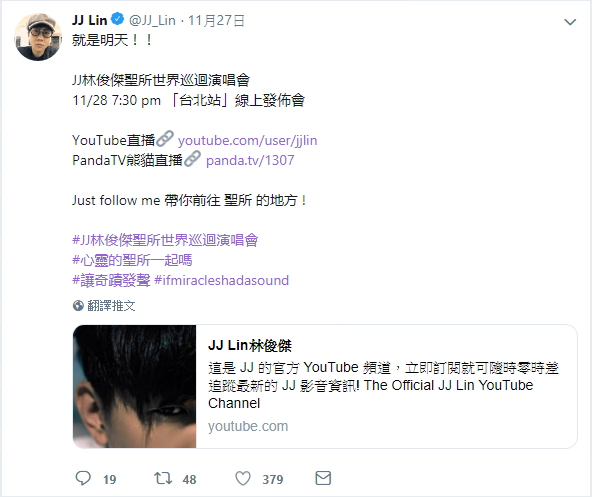
Task: Expand the tweet options chevron menu
Action: [x=570, y=22]
